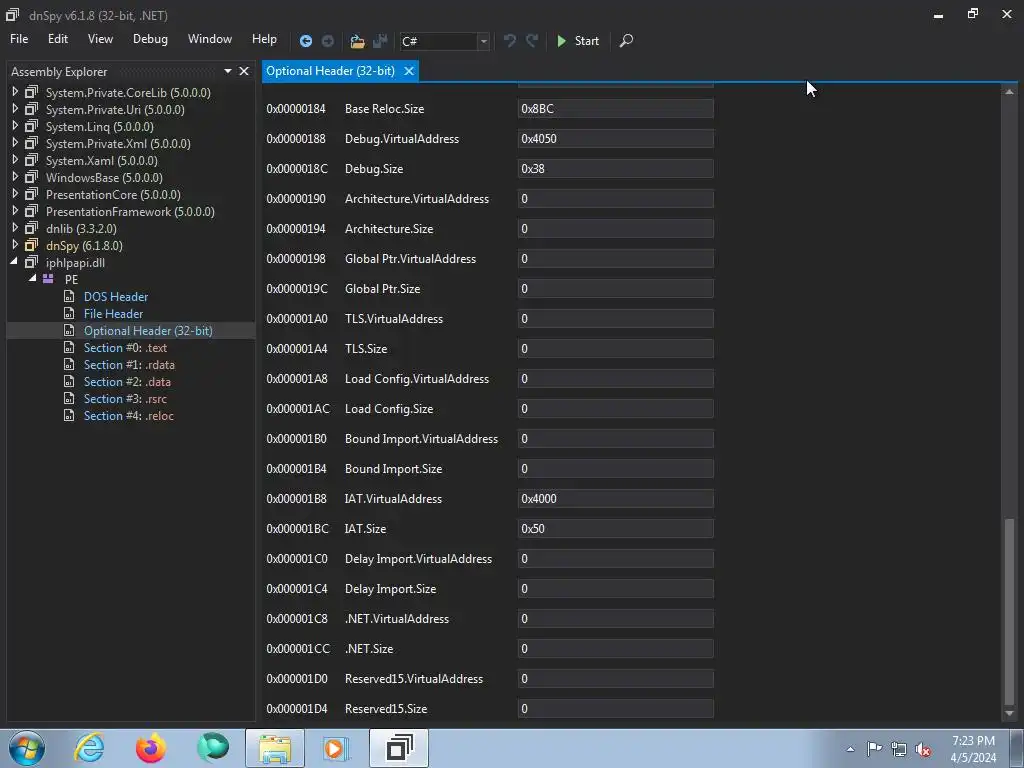Select Section #4: .reloc
The image size is (1024, 768).
tap(129, 415)
